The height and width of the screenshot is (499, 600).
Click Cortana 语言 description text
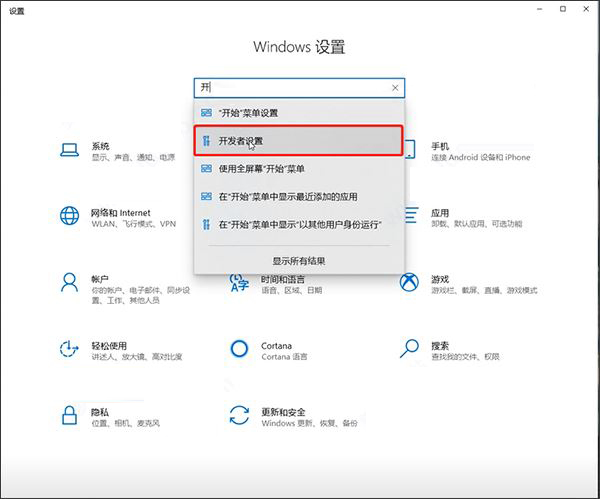point(284,357)
